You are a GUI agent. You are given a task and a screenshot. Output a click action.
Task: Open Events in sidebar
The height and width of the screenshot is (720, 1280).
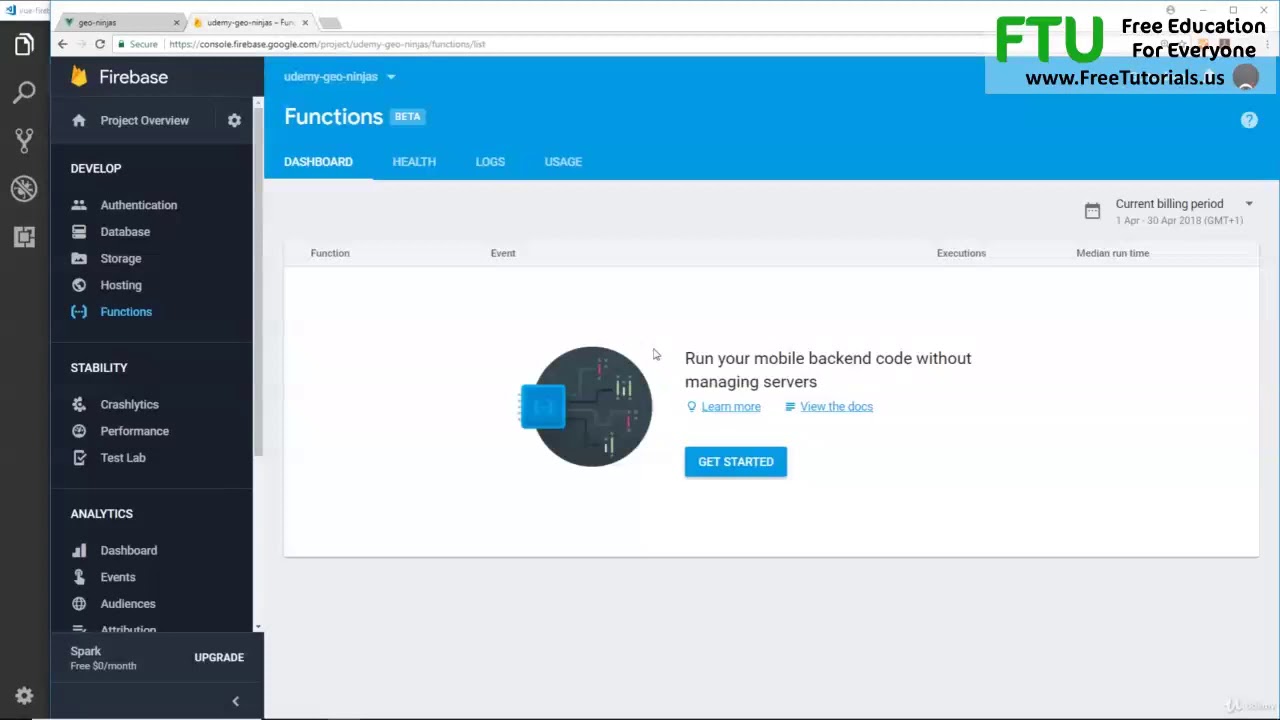[118, 577]
